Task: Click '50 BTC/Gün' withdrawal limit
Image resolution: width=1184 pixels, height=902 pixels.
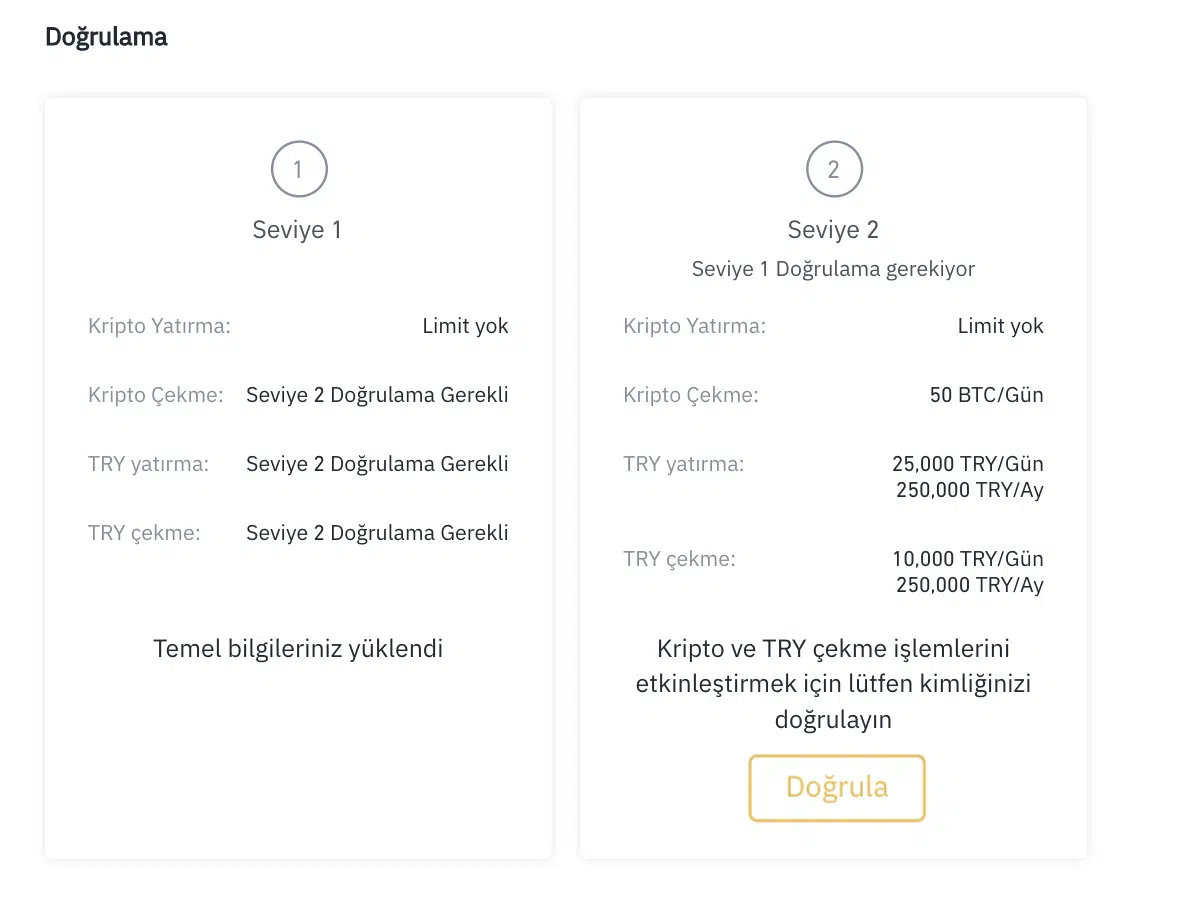Action: (986, 395)
